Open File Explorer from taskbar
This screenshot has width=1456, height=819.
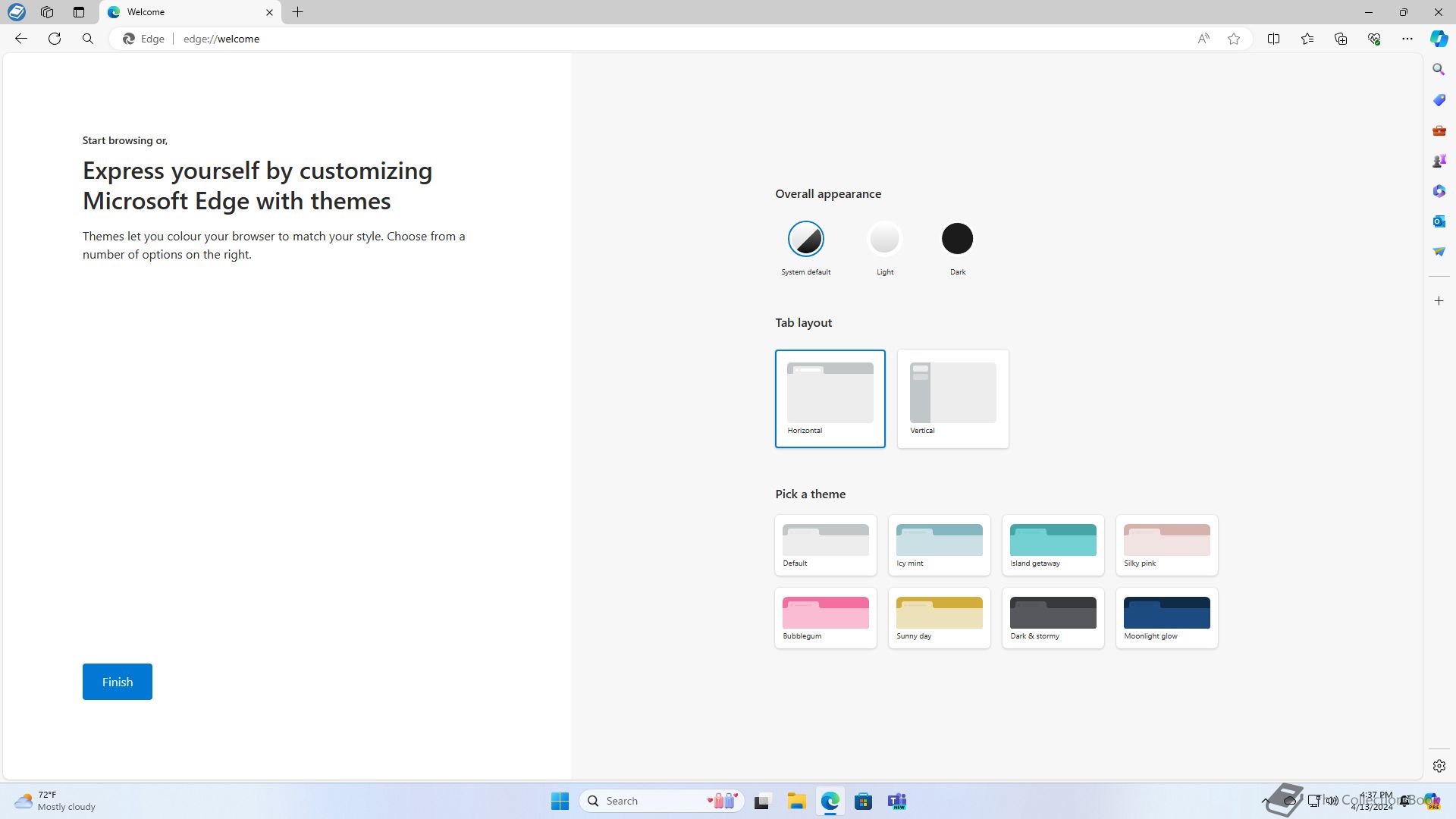coord(796,801)
